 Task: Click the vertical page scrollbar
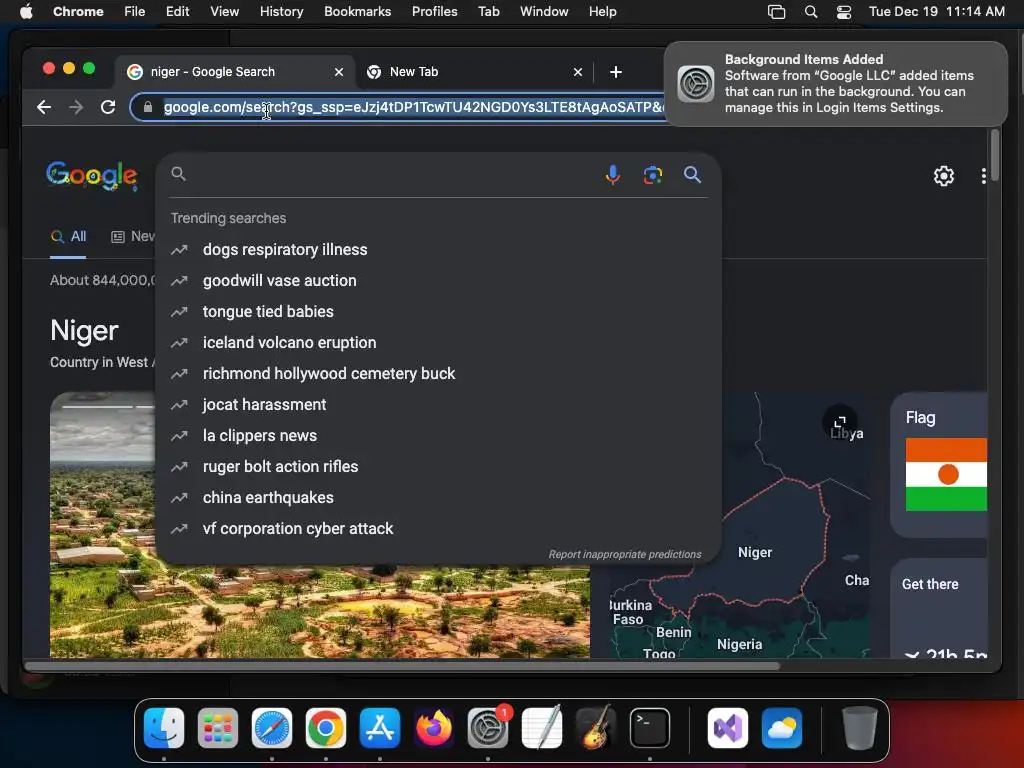[994, 155]
